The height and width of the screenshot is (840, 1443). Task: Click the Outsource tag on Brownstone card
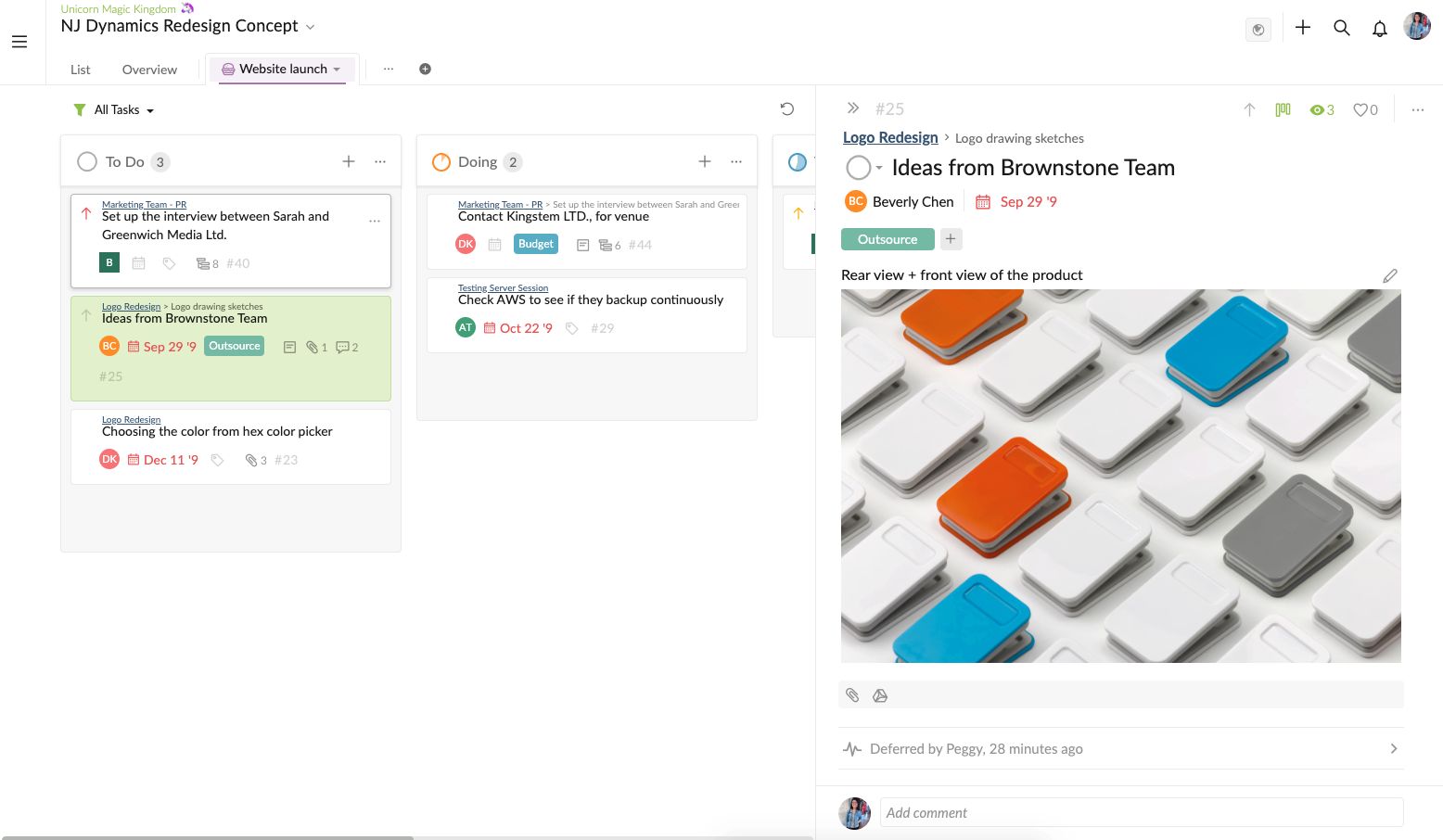[235, 346]
